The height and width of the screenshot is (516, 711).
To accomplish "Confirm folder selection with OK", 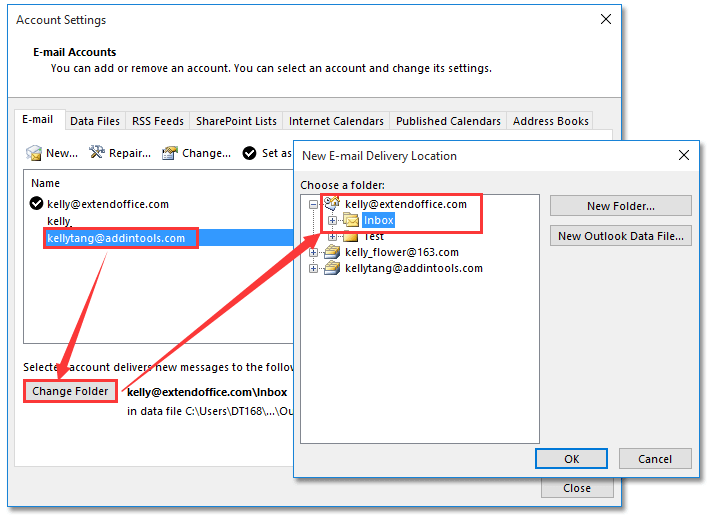I will point(571,459).
